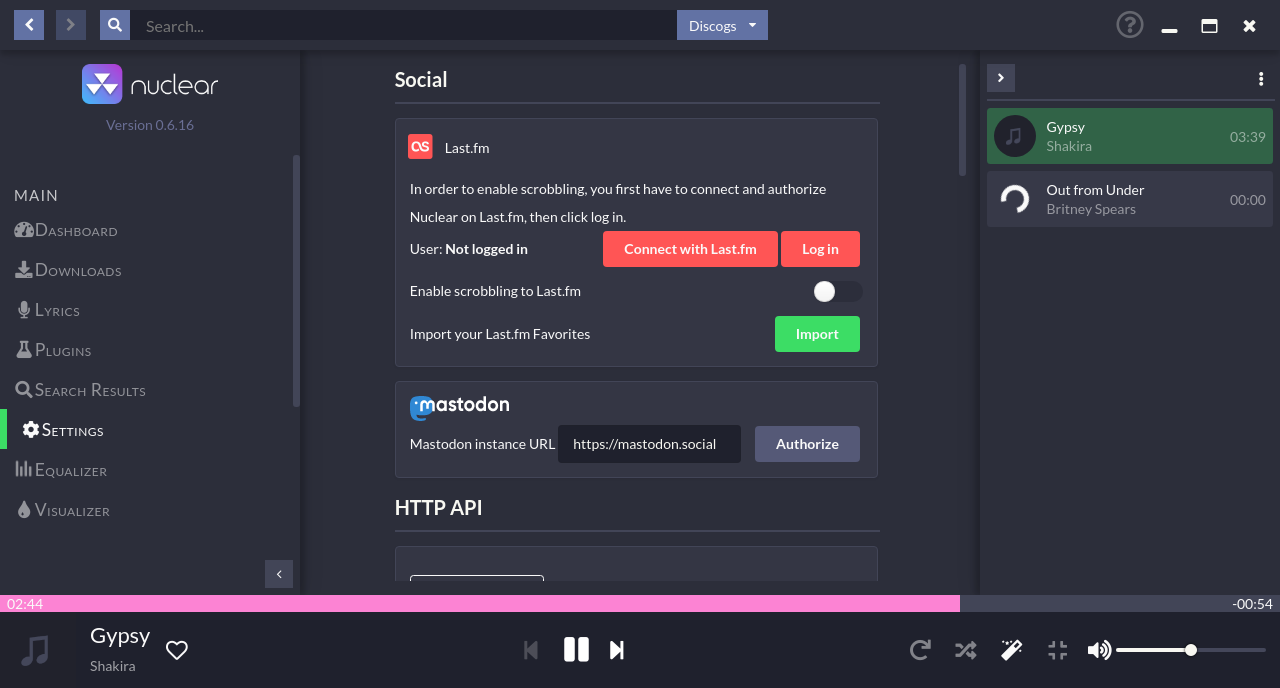Add Gypsy to favorites with heart icon
Image resolution: width=1280 pixels, height=688 pixels.
(x=177, y=651)
